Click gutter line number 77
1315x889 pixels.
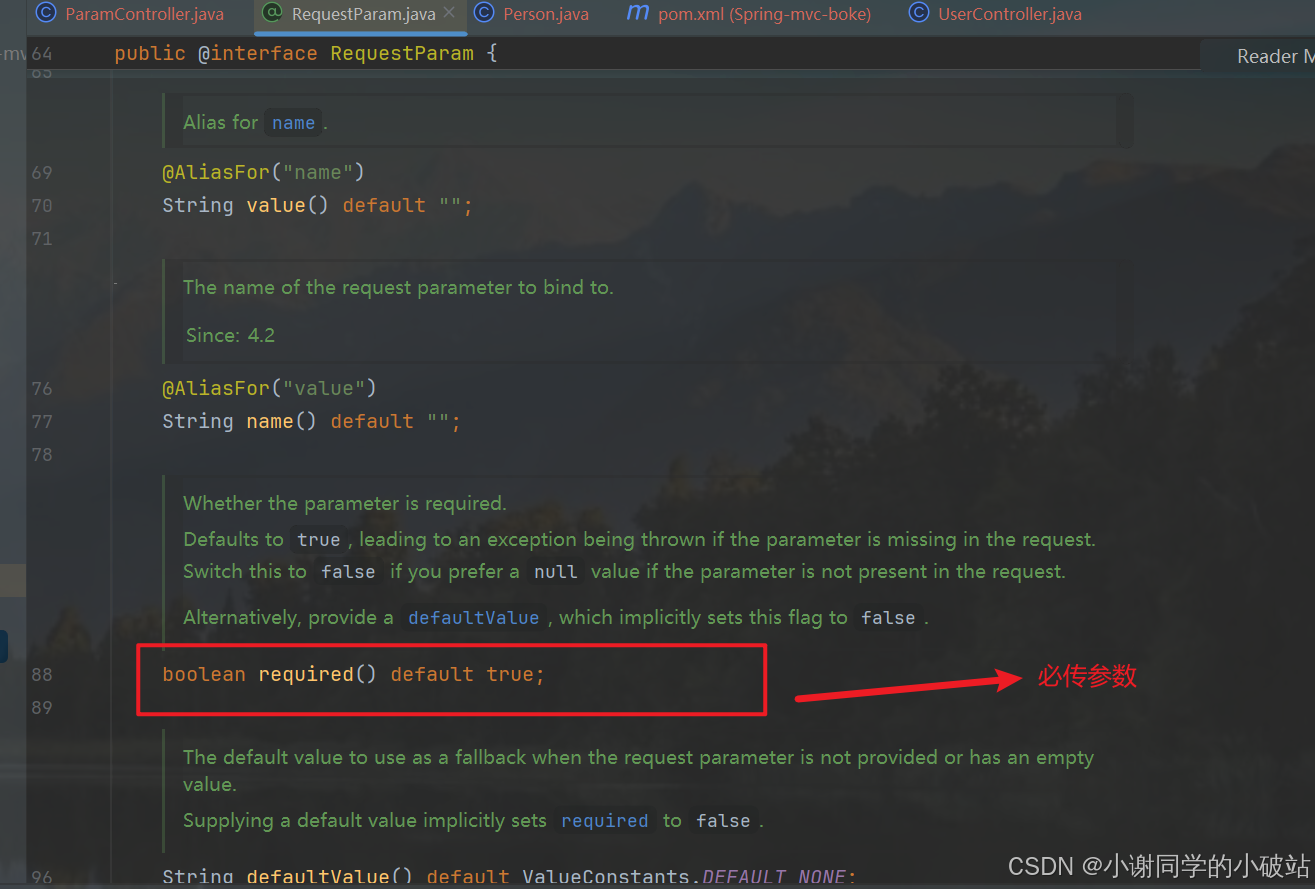point(41,421)
